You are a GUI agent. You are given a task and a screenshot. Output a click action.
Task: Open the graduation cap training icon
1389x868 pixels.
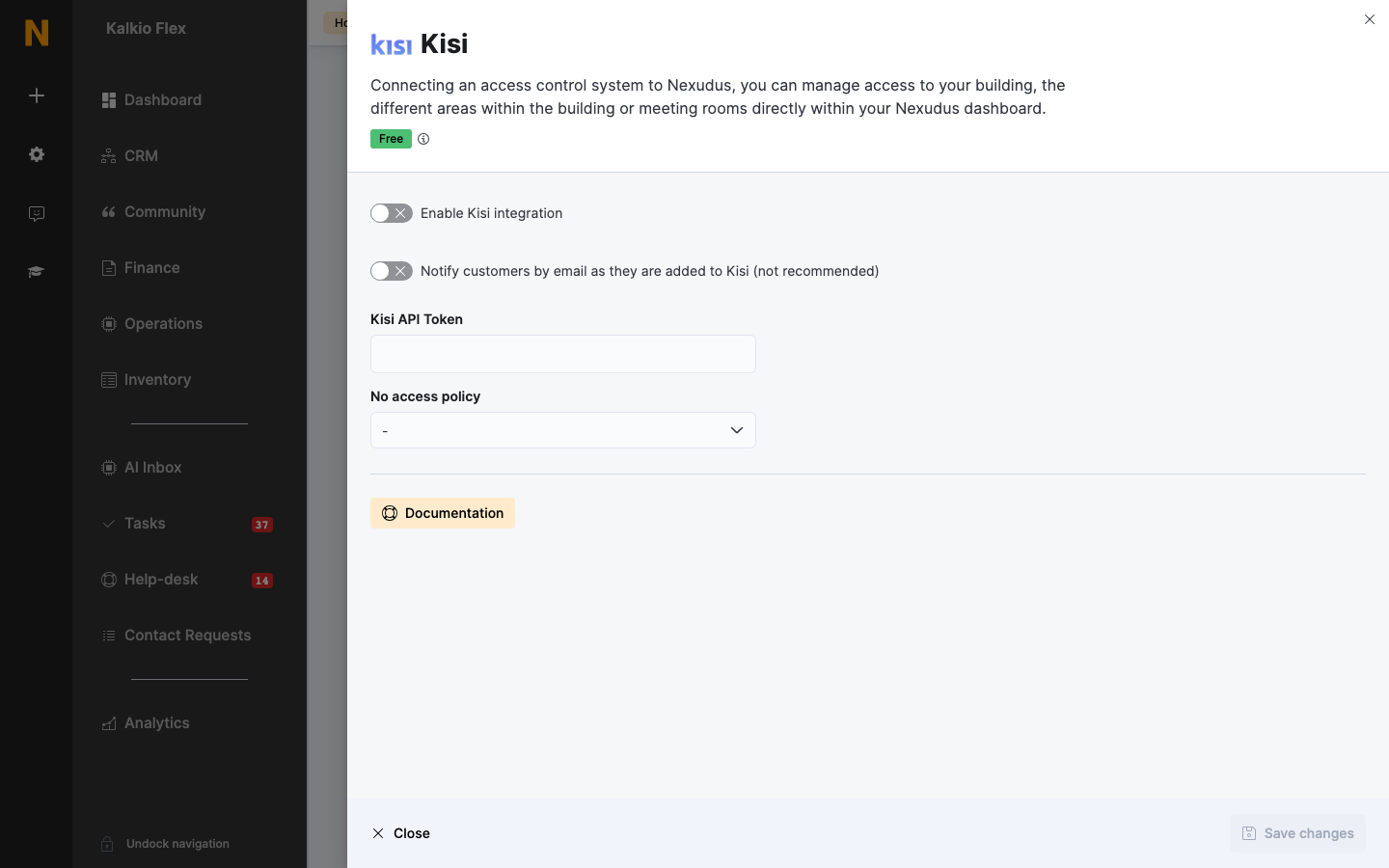[37, 272]
